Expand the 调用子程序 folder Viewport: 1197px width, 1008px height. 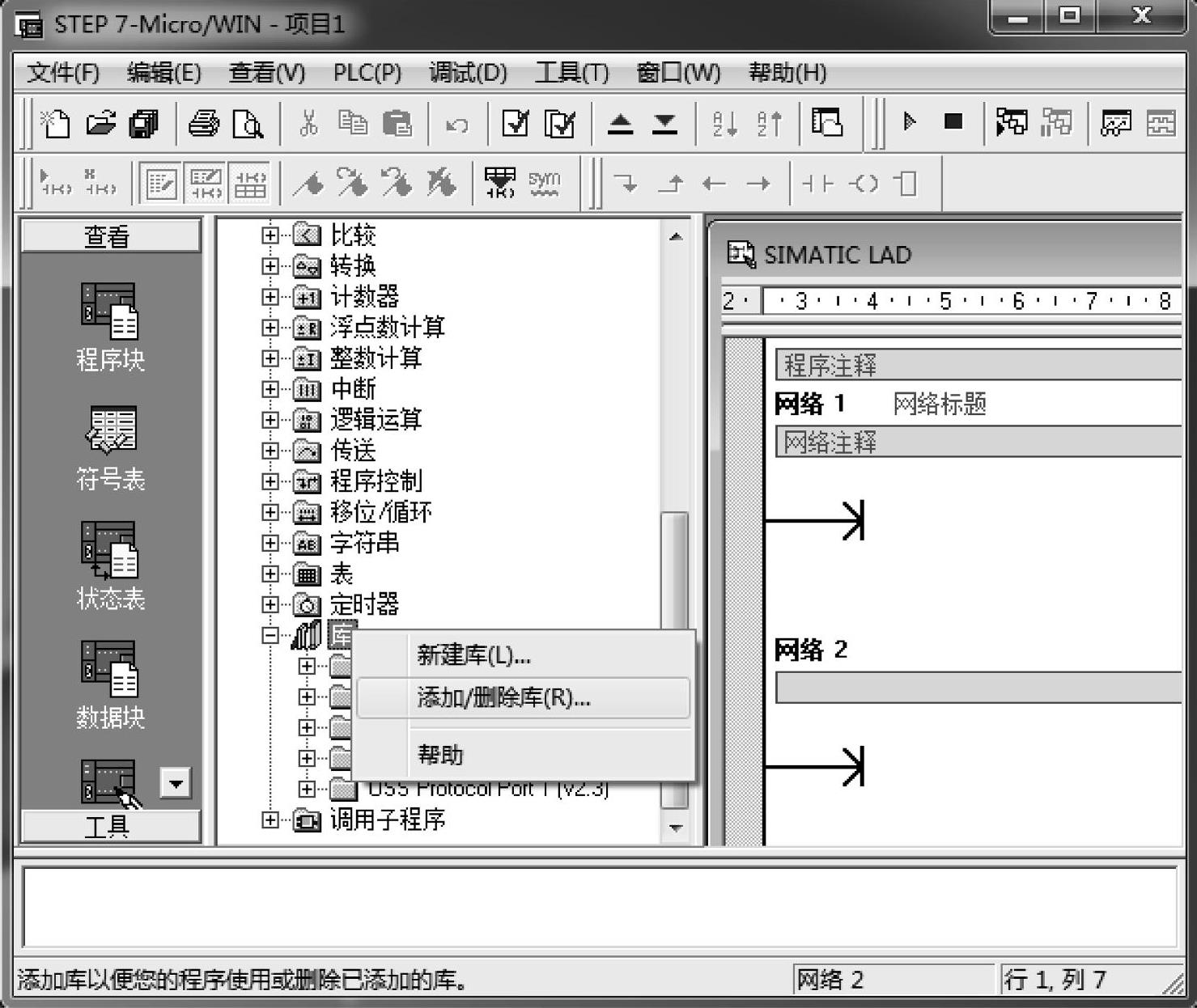point(270,820)
